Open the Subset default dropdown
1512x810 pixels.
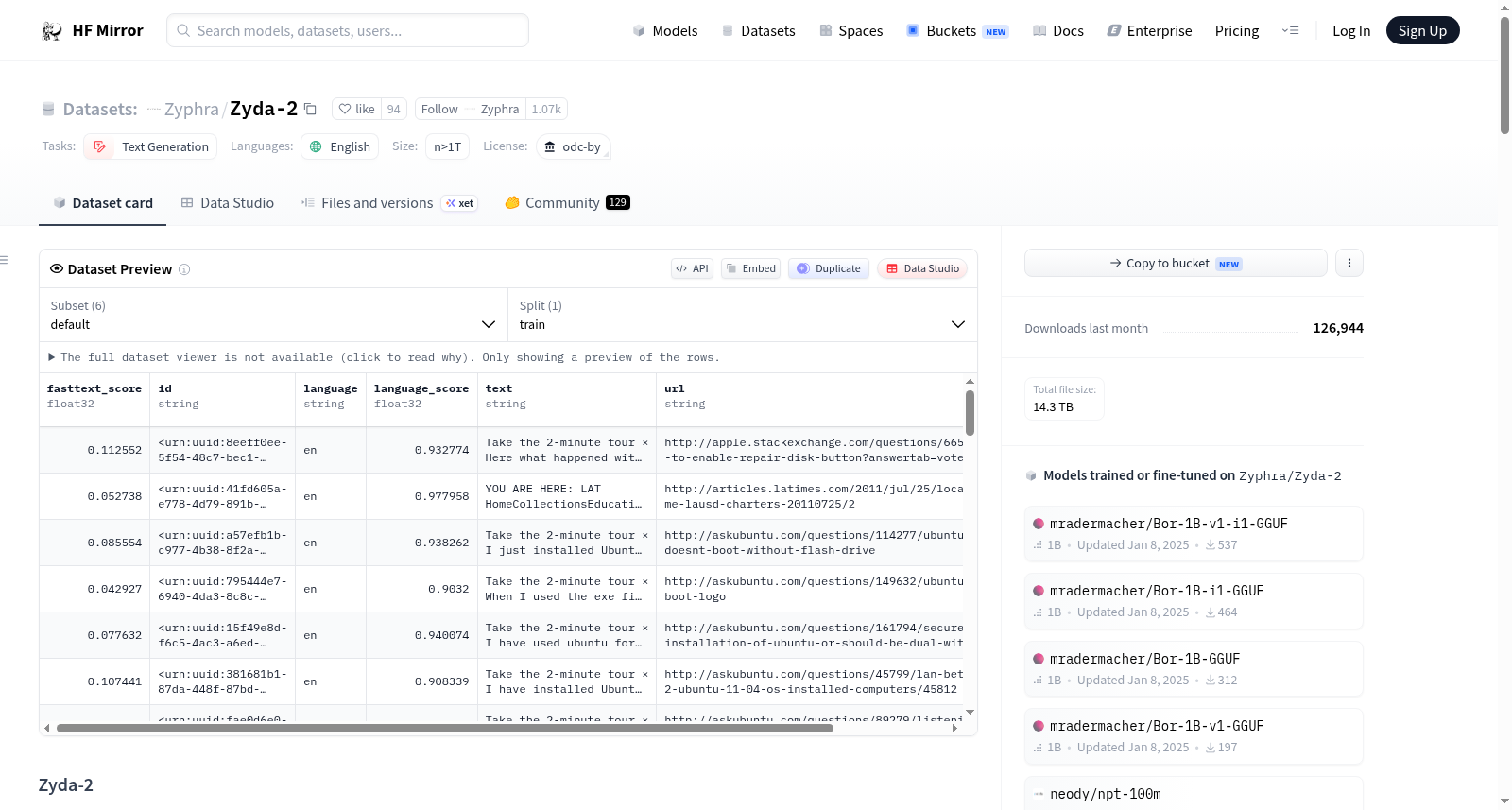click(x=273, y=315)
